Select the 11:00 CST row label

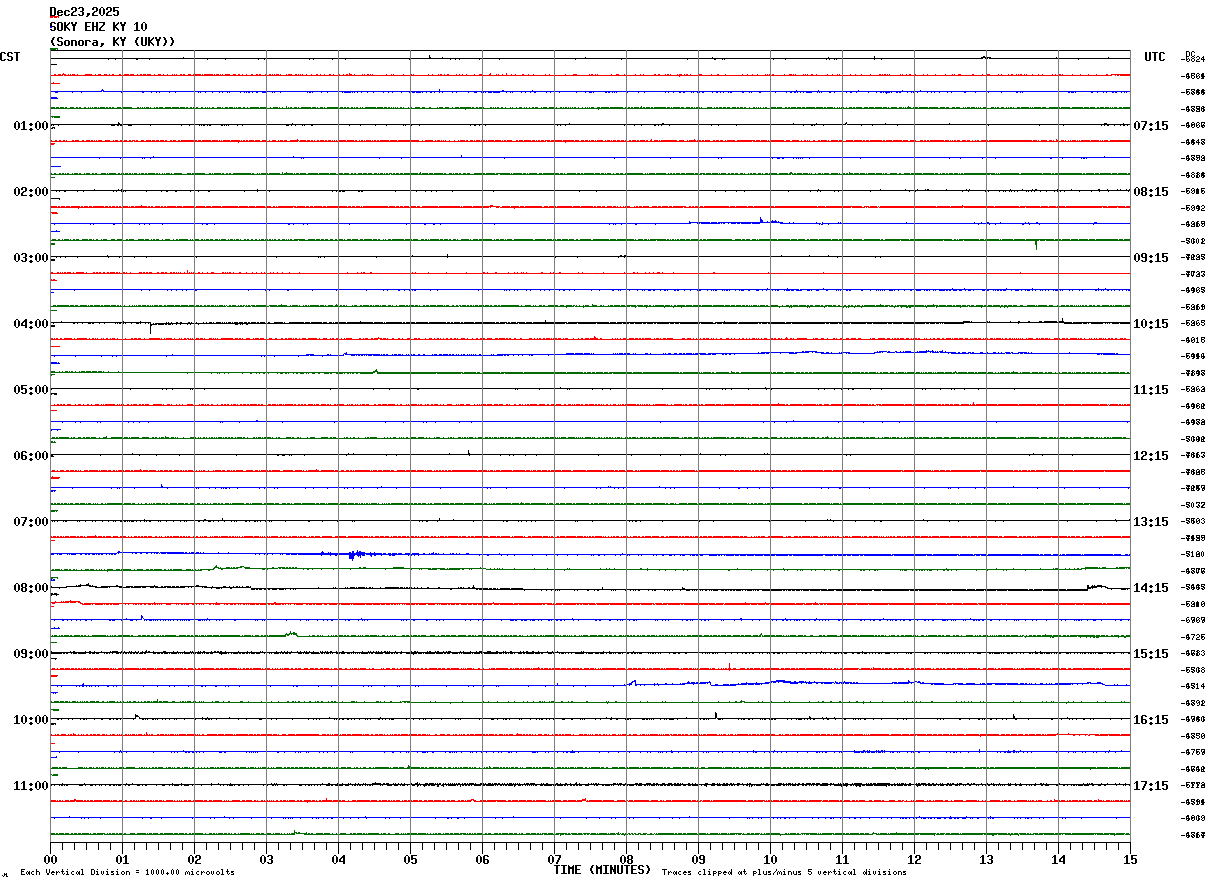pos(31,786)
